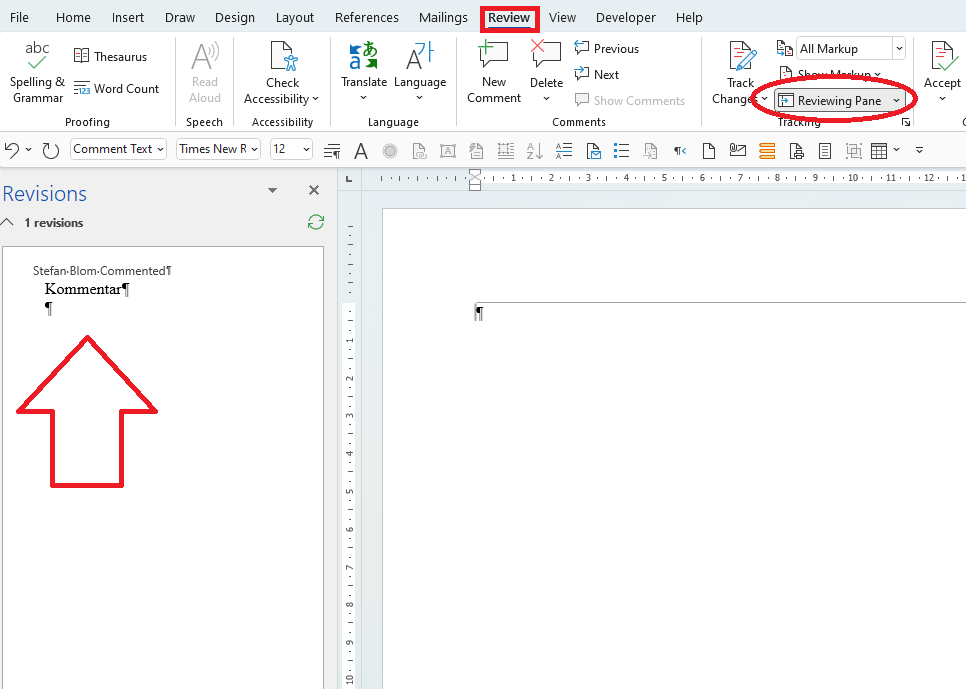This screenshot has width=966, height=689.
Task: Click the Sort A to Z icon
Action: coord(534,150)
